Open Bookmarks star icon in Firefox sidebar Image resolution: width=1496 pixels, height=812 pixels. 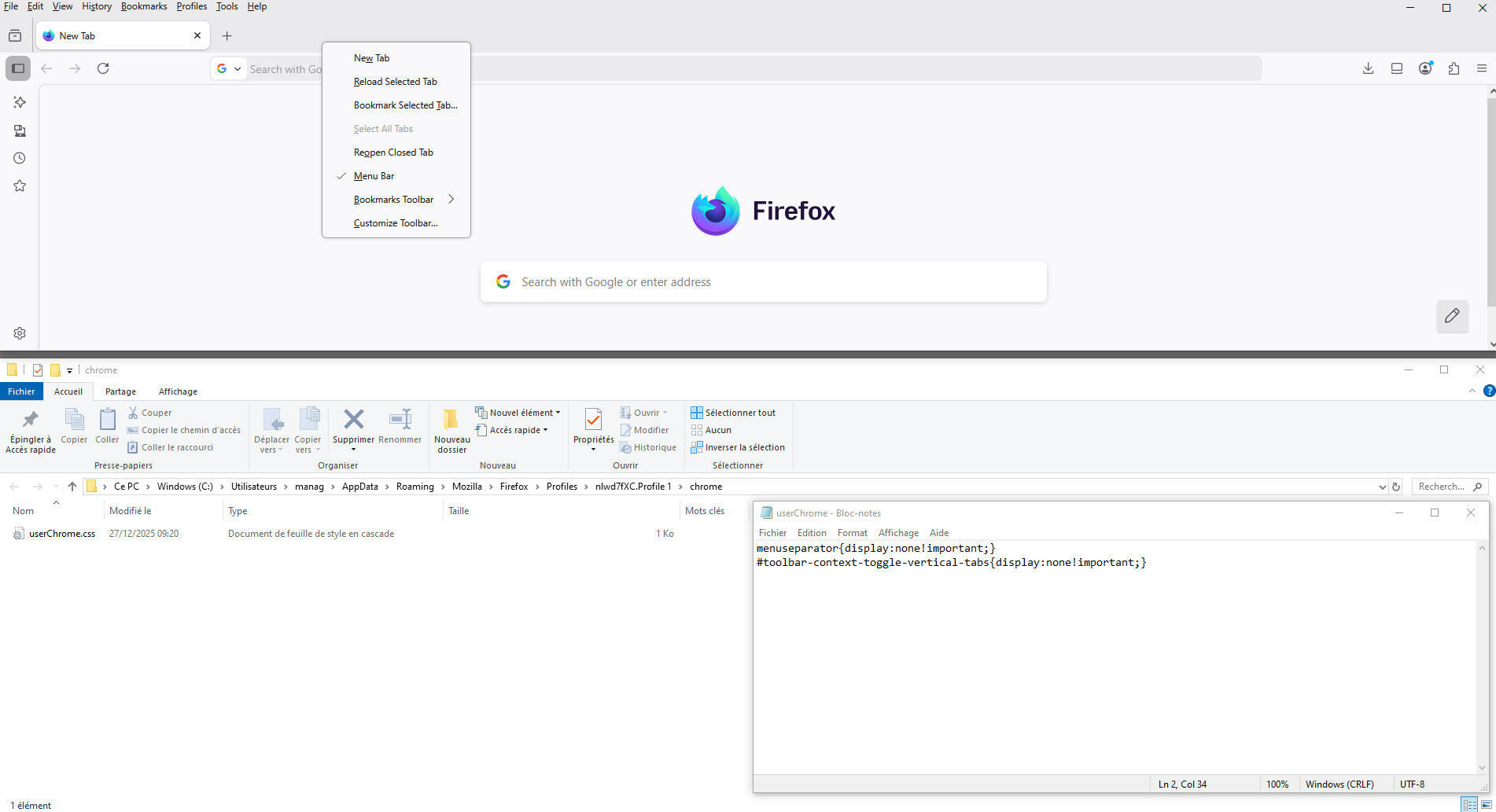(x=20, y=186)
